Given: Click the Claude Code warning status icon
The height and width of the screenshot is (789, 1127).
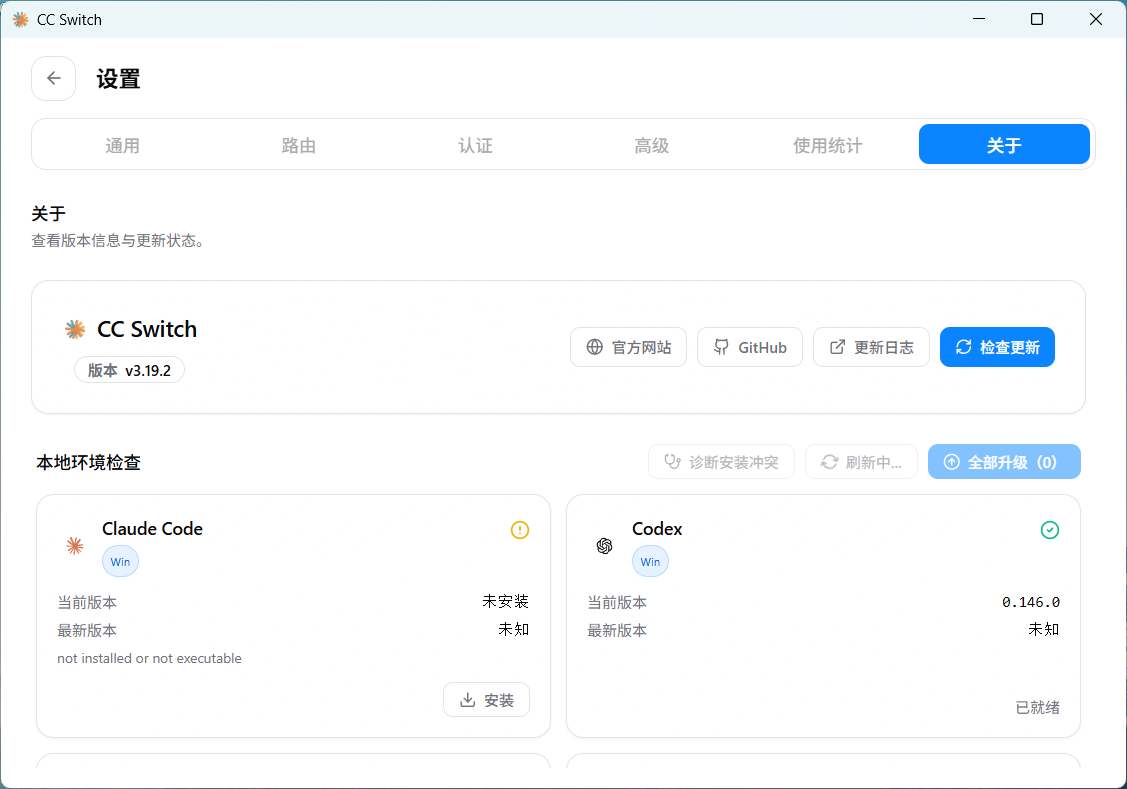Looking at the screenshot, I should coord(520,530).
